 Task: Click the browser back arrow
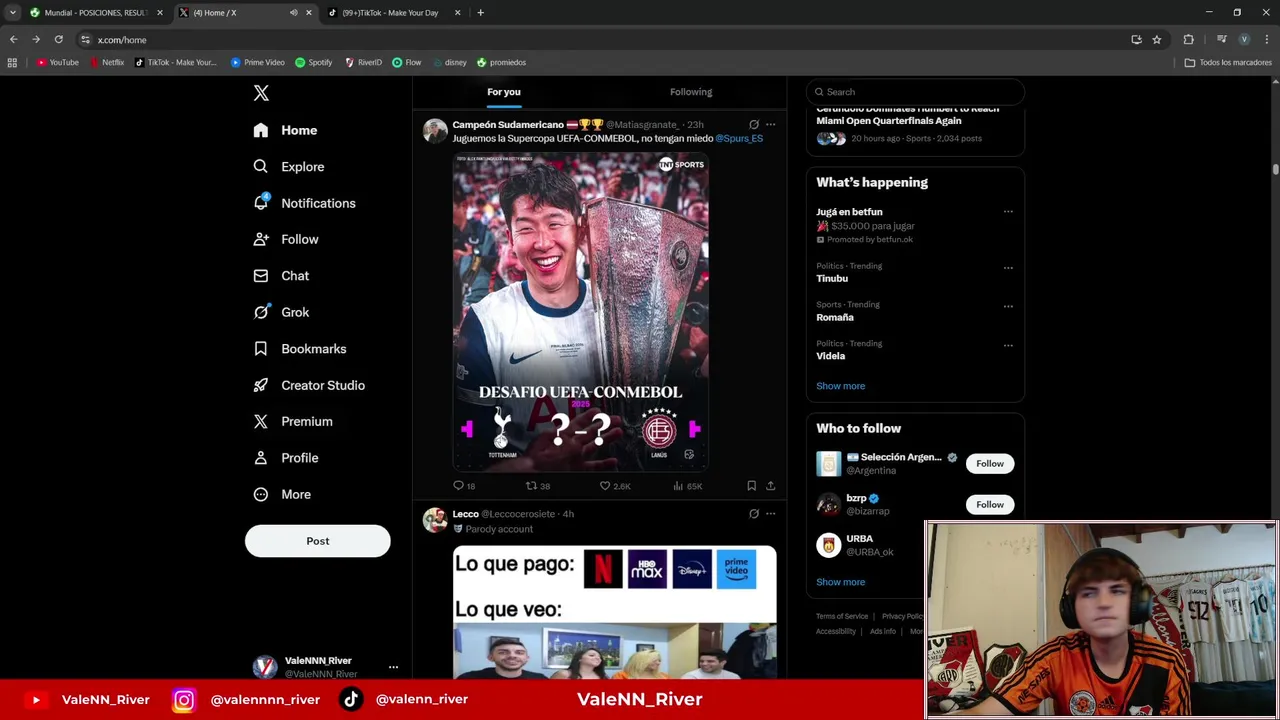tap(13, 40)
